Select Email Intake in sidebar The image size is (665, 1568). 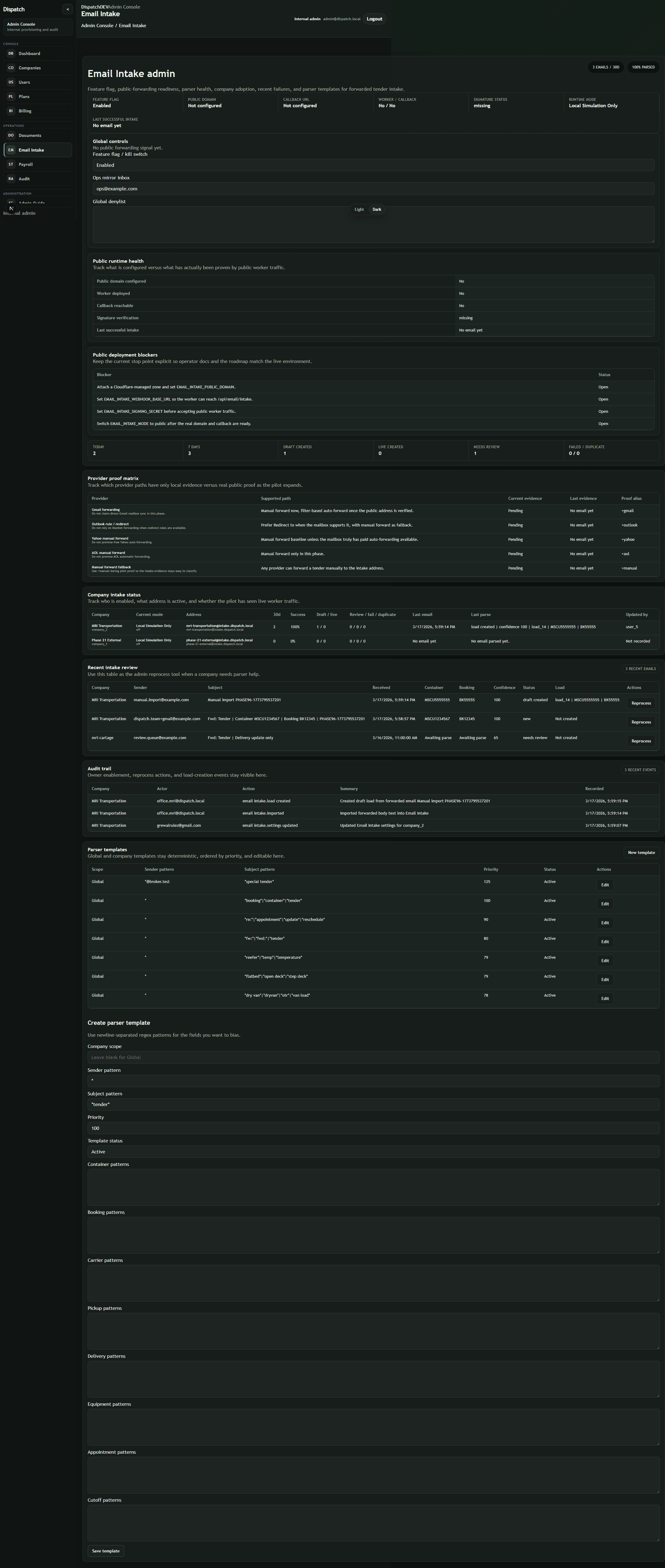point(38,150)
